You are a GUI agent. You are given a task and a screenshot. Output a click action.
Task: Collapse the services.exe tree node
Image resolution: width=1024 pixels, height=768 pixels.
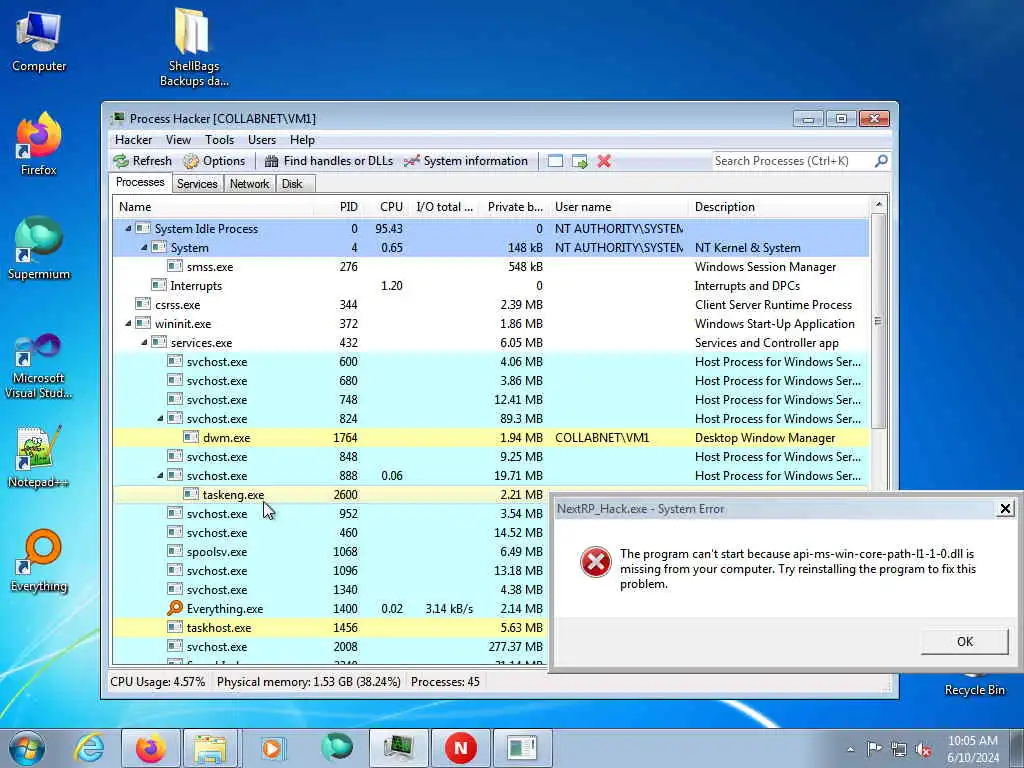(144, 342)
